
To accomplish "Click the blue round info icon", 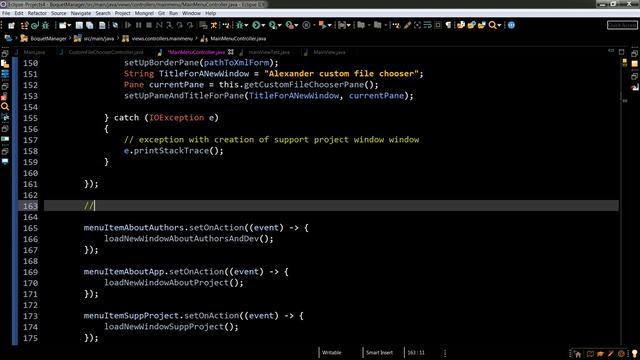I will 511,25.
